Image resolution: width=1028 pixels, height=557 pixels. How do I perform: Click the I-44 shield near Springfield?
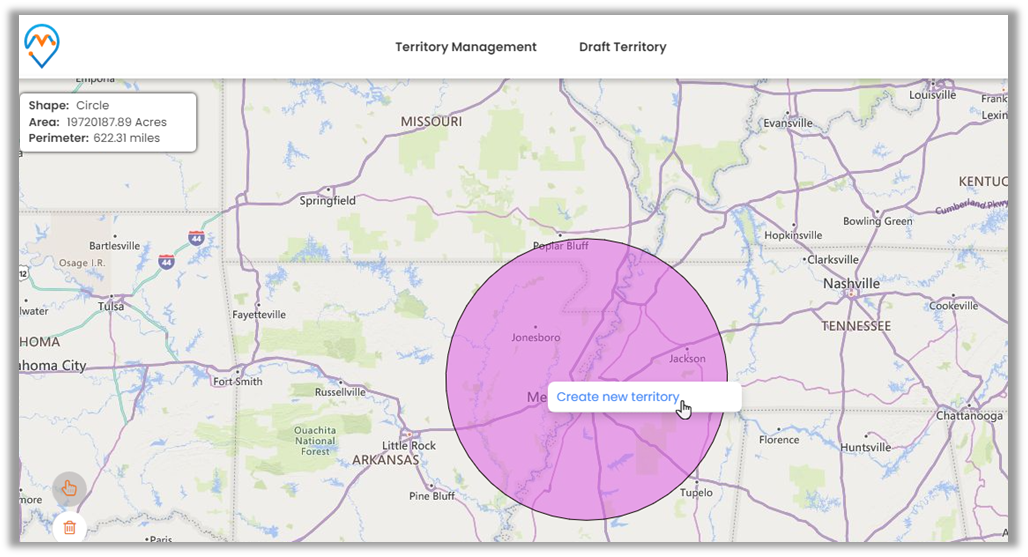[x=195, y=238]
